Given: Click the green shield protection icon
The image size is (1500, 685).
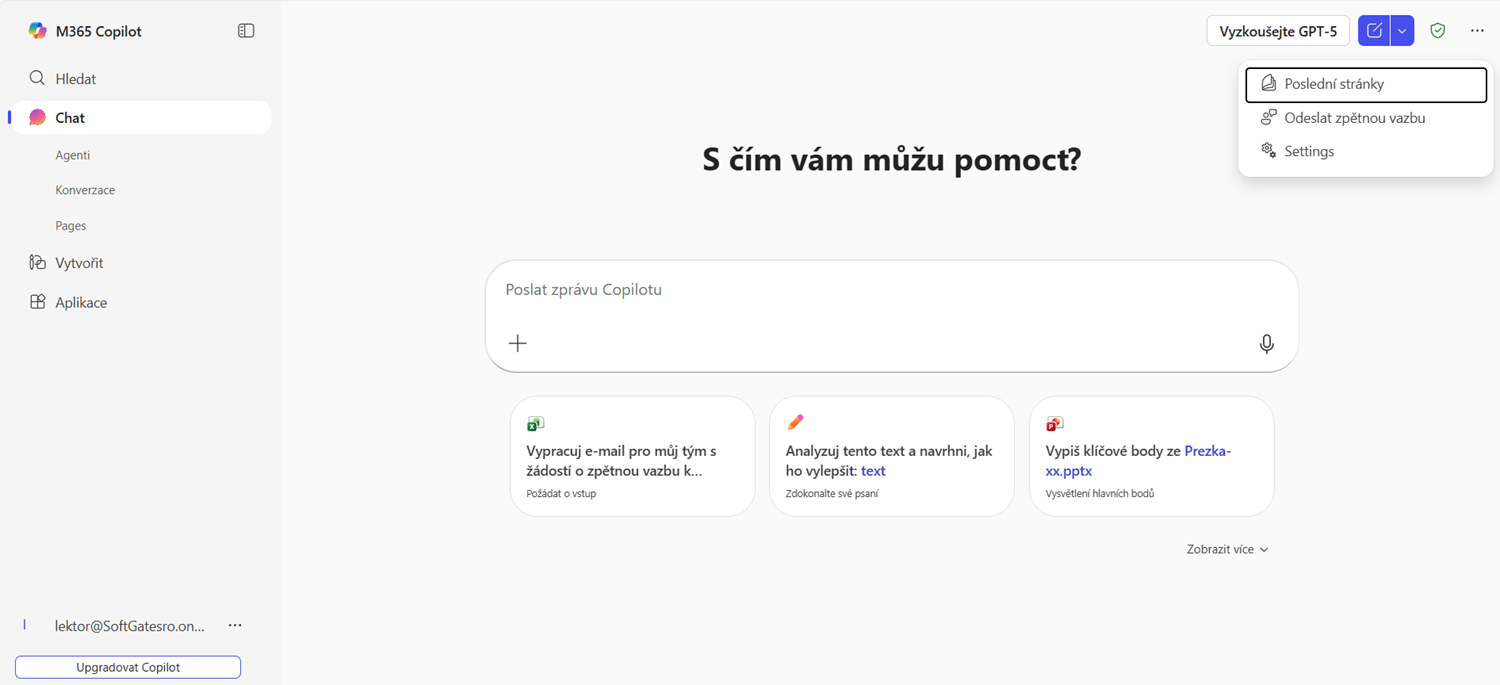Looking at the screenshot, I should (1438, 31).
